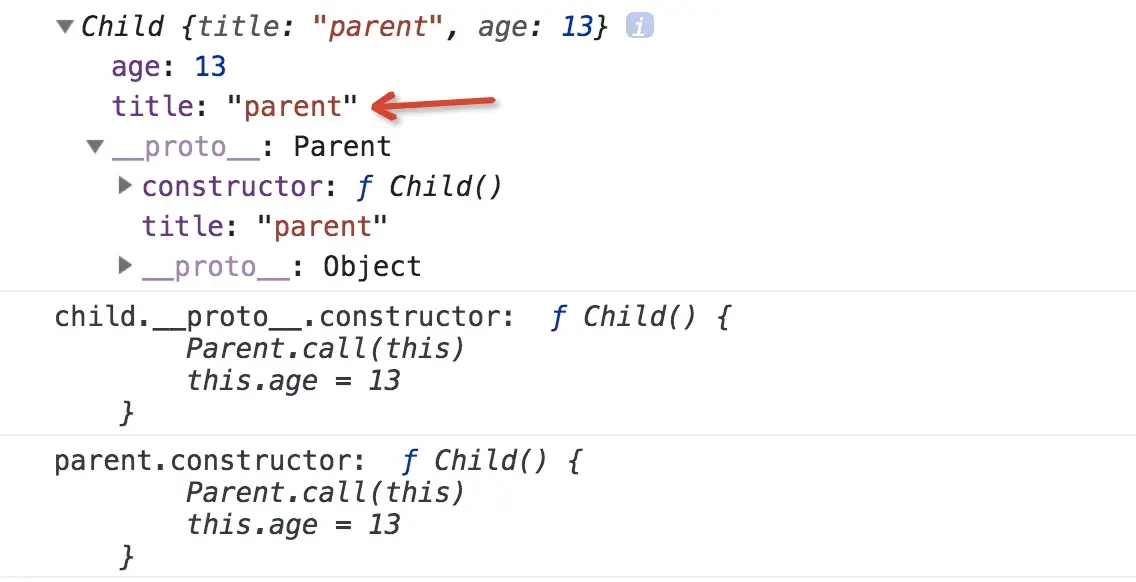This screenshot has width=1136, height=582.
Task: Click the child.__proto__.constructor: log label
Action: click(284, 318)
